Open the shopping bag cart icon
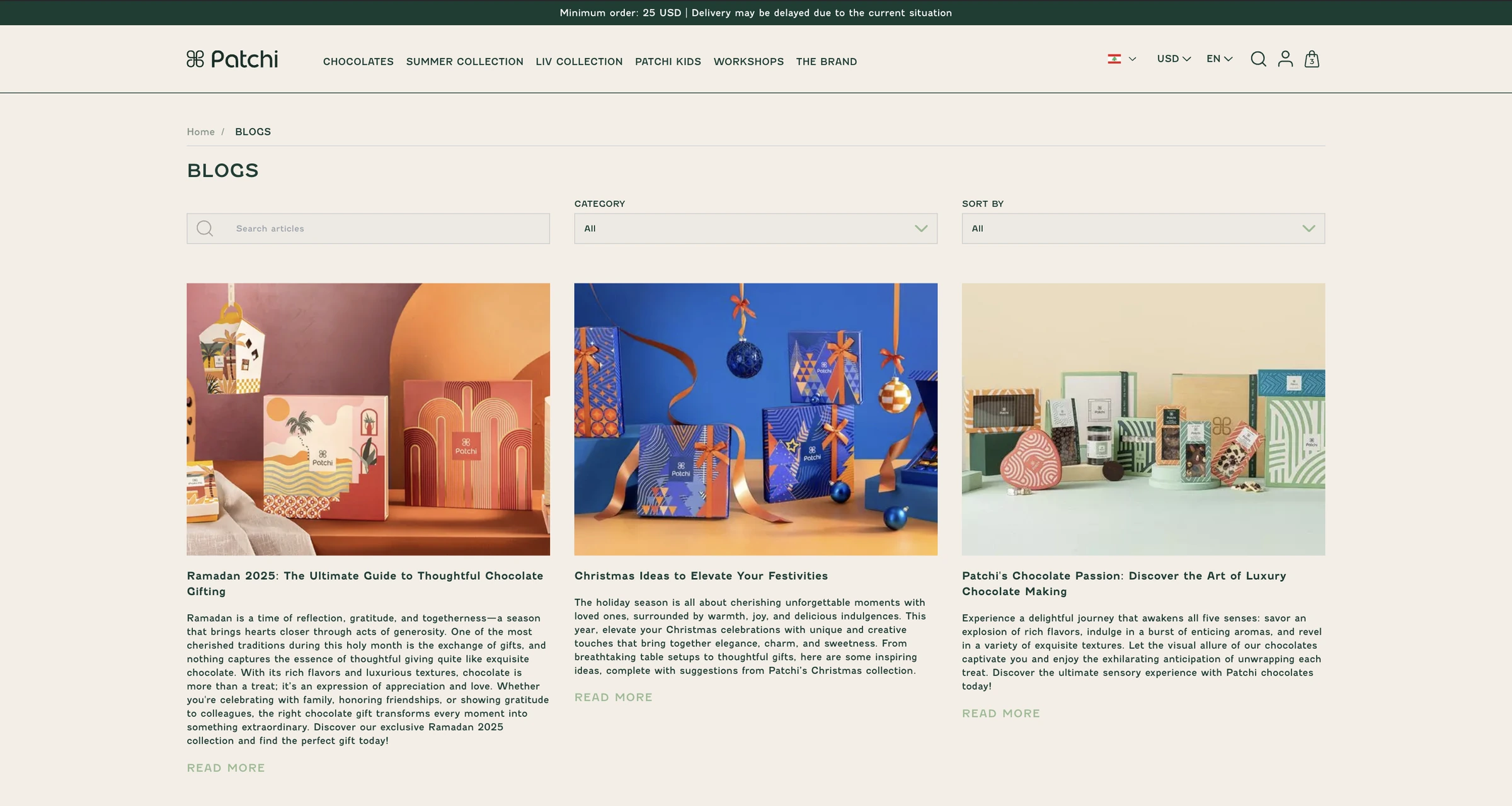The height and width of the screenshot is (806, 1512). click(x=1312, y=59)
